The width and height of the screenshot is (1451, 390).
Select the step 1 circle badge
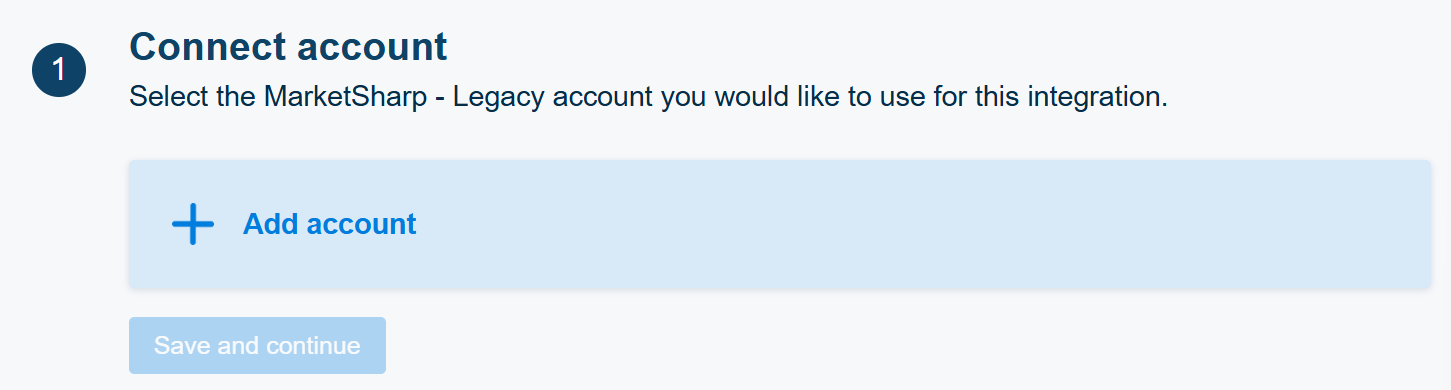tap(59, 70)
